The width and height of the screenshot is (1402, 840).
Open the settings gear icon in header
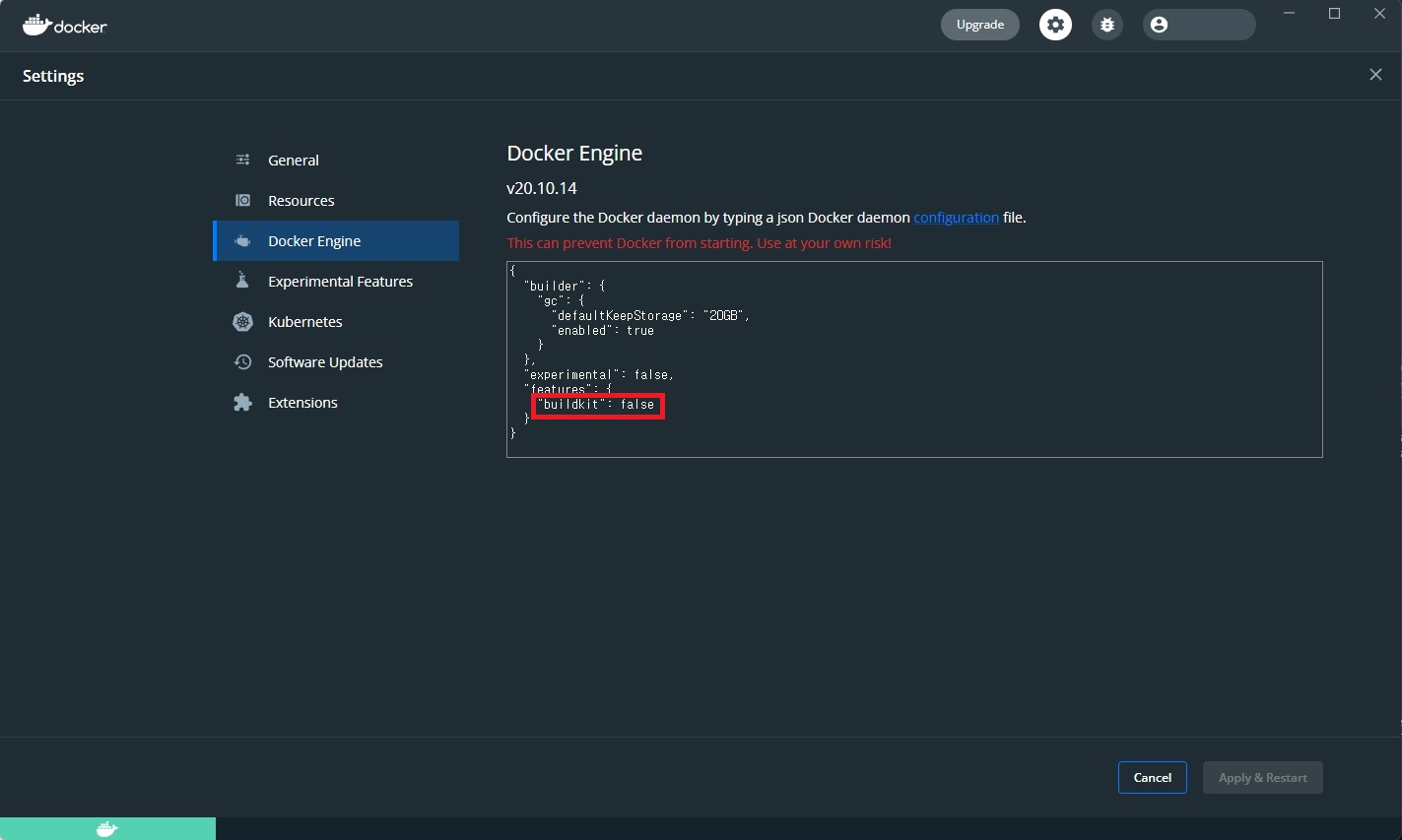(x=1055, y=25)
